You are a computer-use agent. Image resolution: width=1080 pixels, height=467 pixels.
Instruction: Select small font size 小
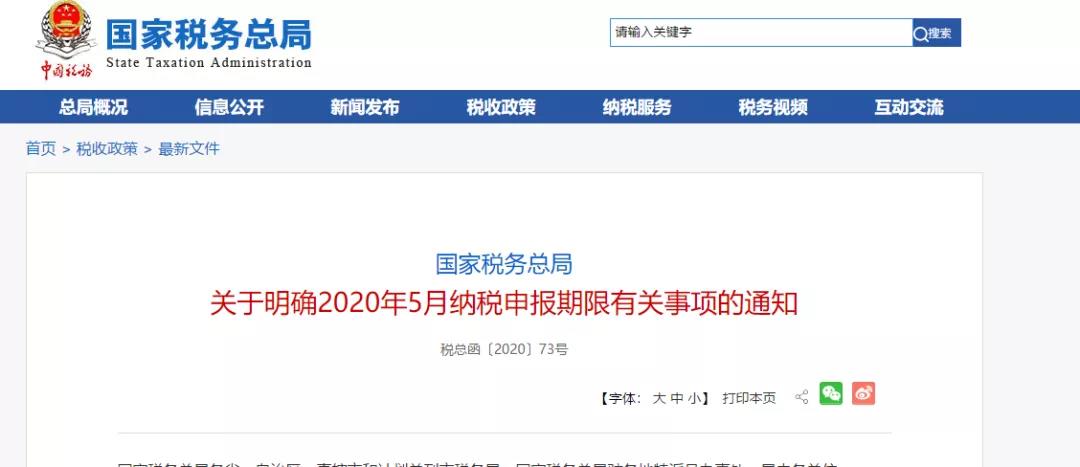tap(694, 398)
